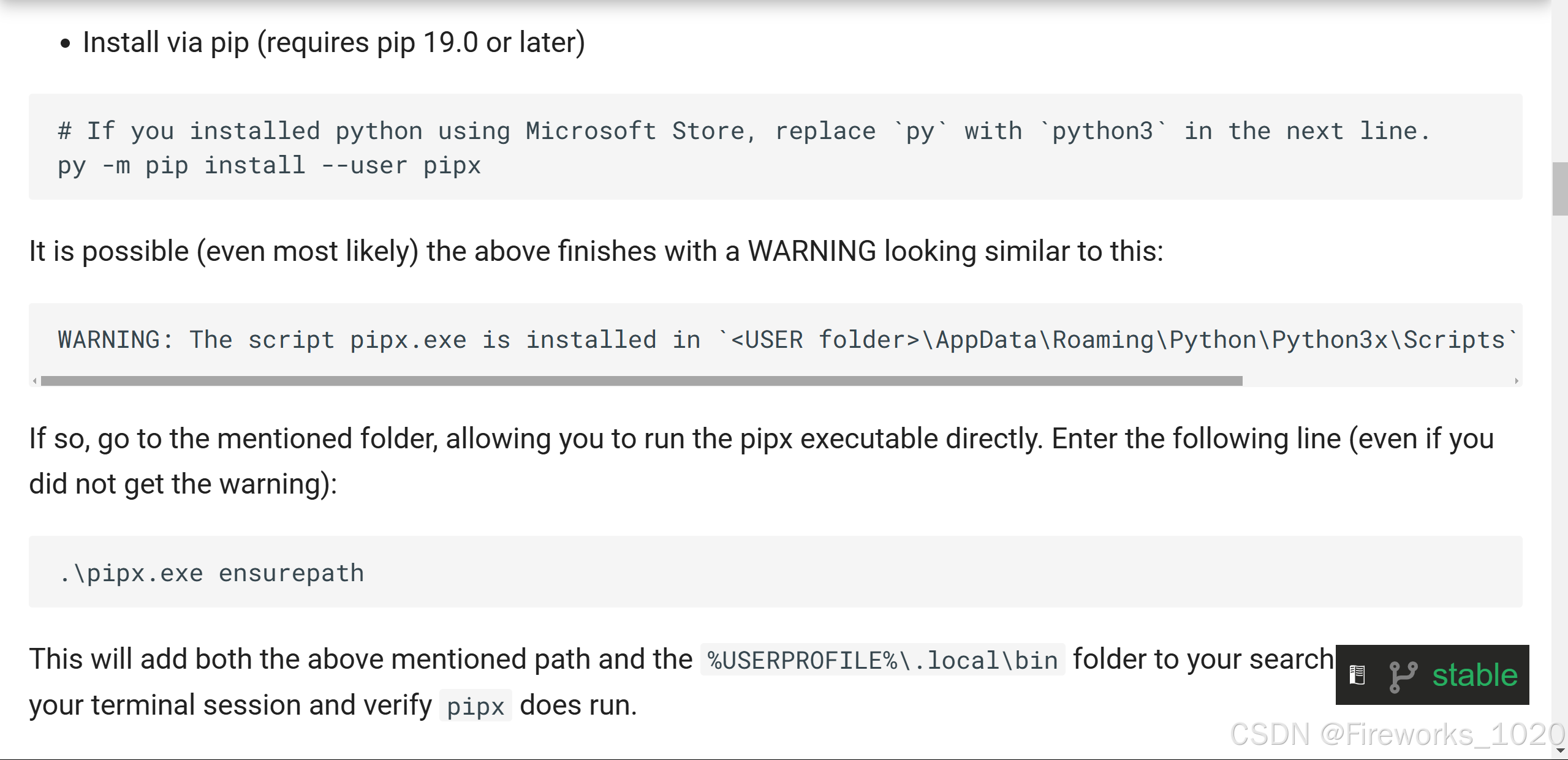Open the green stable version selector

point(1474,675)
